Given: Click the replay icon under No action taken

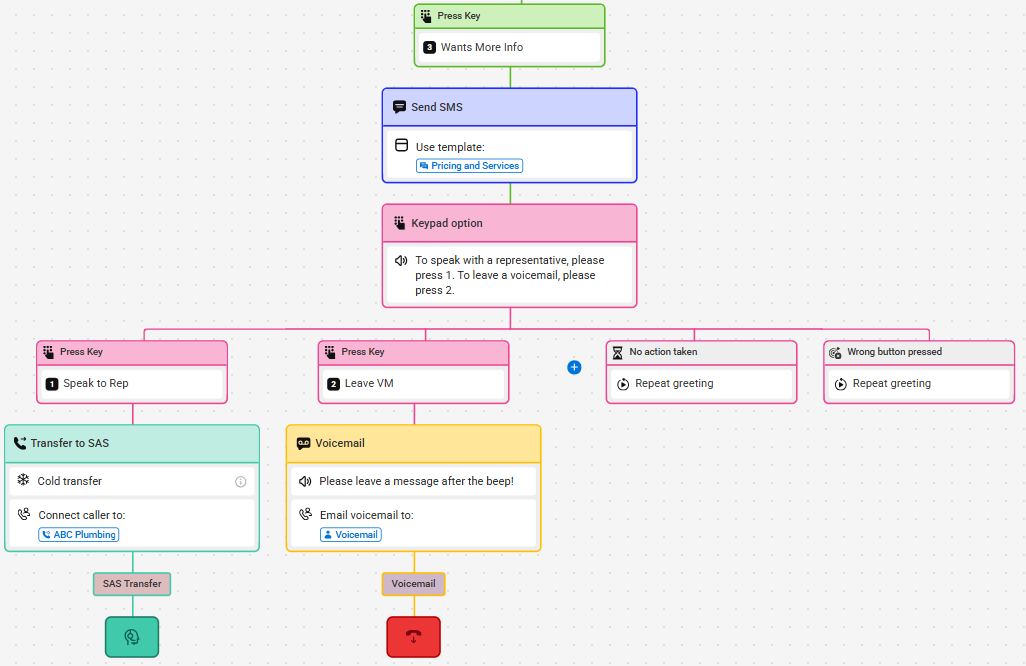Looking at the screenshot, I should tap(623, 384).
